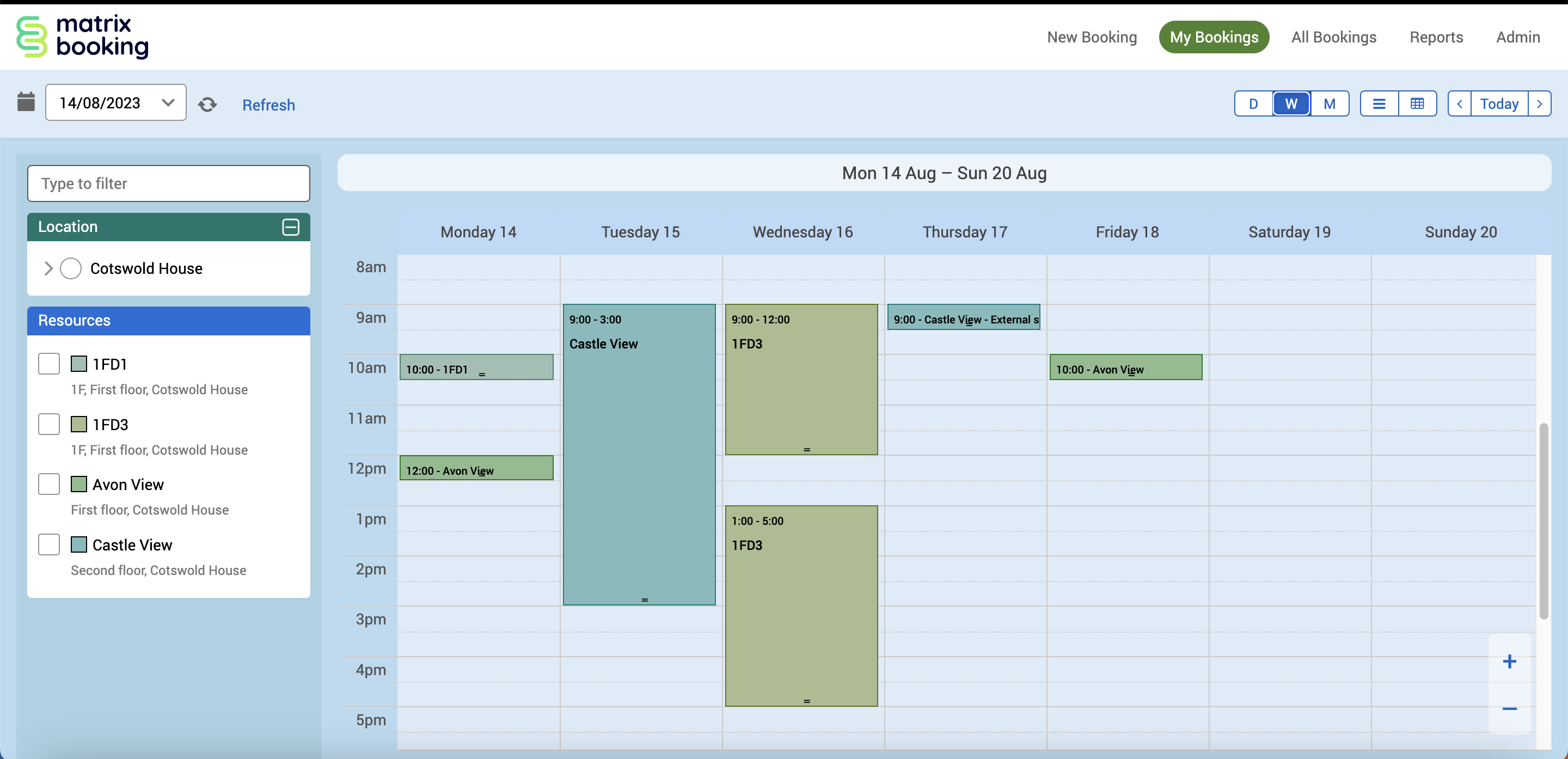Enable the Avon View resource checkbox
This screenshot has width=1568, height=759.
click(x=48, y=485)
